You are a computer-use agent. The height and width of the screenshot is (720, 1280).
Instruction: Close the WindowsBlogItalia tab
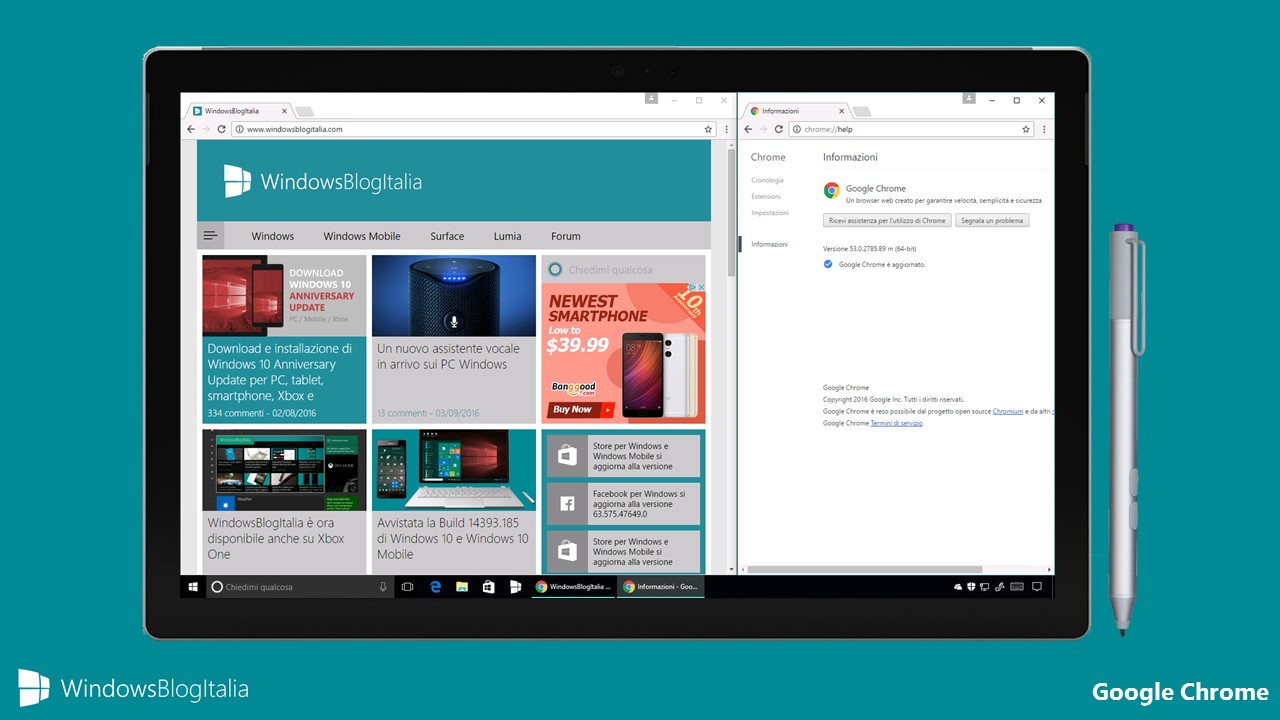tap(285, 111)
